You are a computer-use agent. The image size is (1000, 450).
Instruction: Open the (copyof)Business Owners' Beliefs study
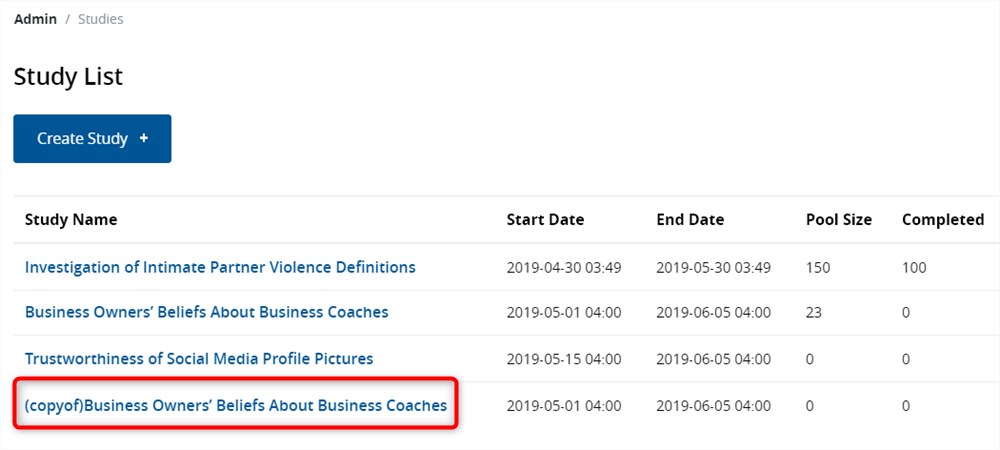pyautogui.click(x=235, y=405)
